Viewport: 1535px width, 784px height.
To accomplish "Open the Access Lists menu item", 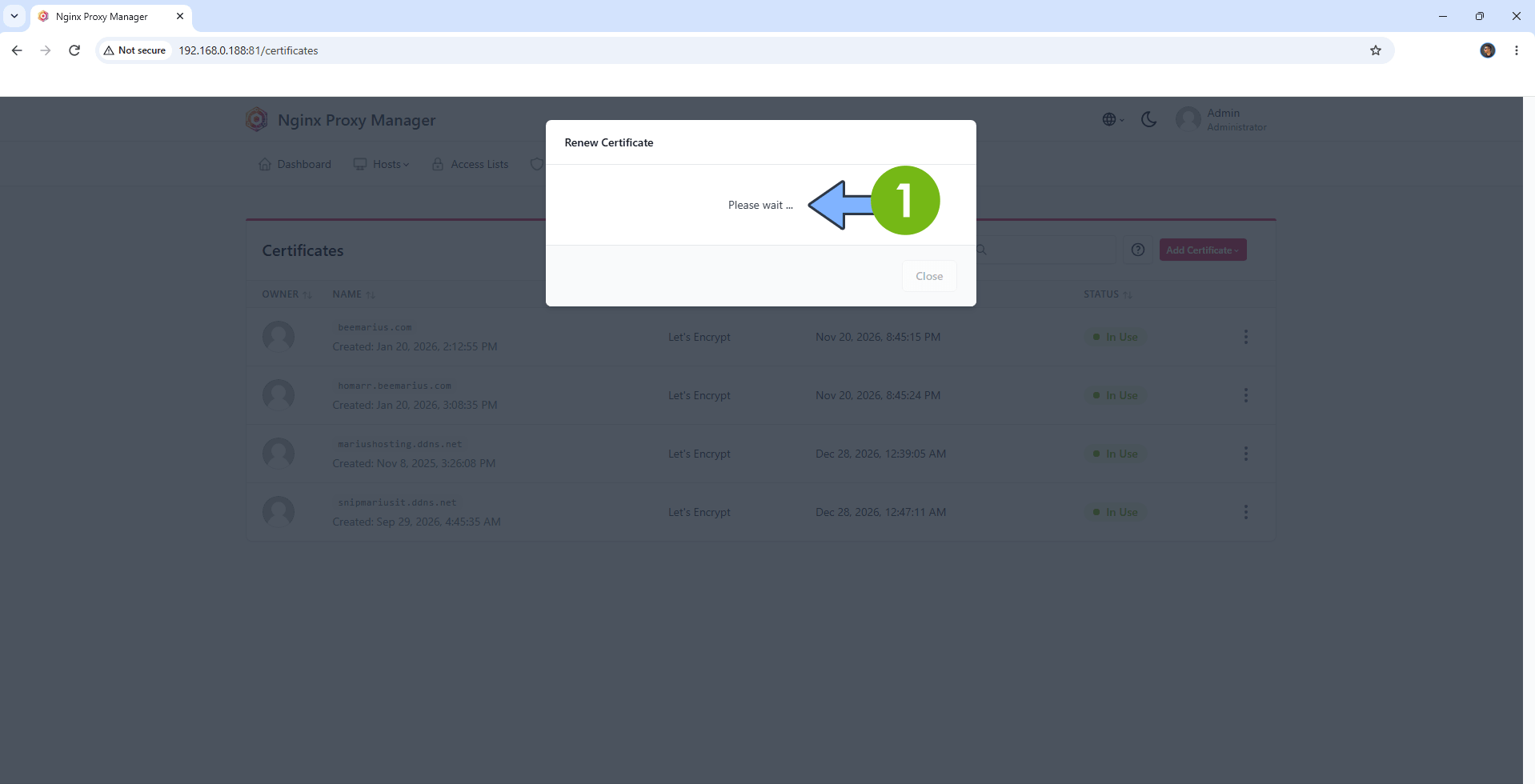I will [x=470, y=164].
